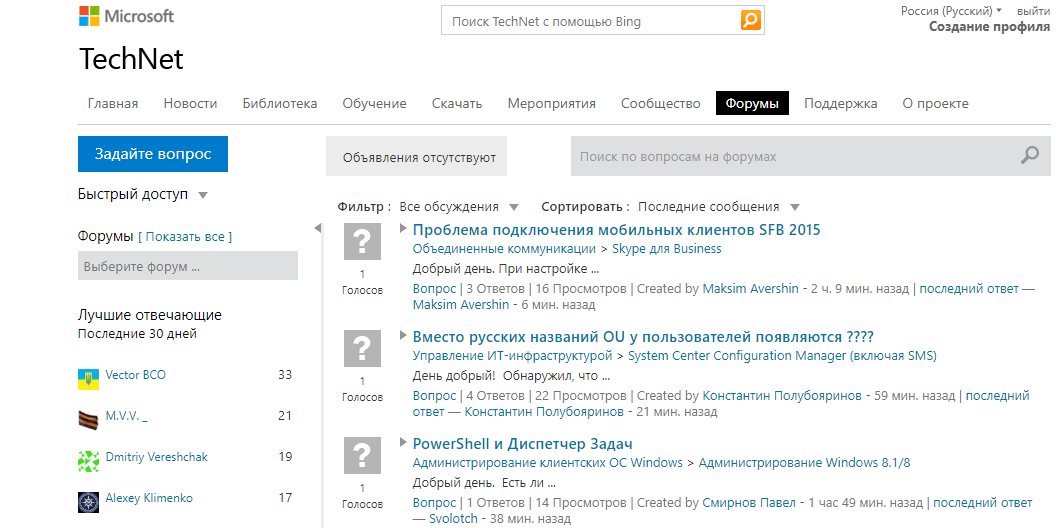Open thread PowerShell и Диспетчер Задач
Screen dimensions: 1056x528
point(522,444)
